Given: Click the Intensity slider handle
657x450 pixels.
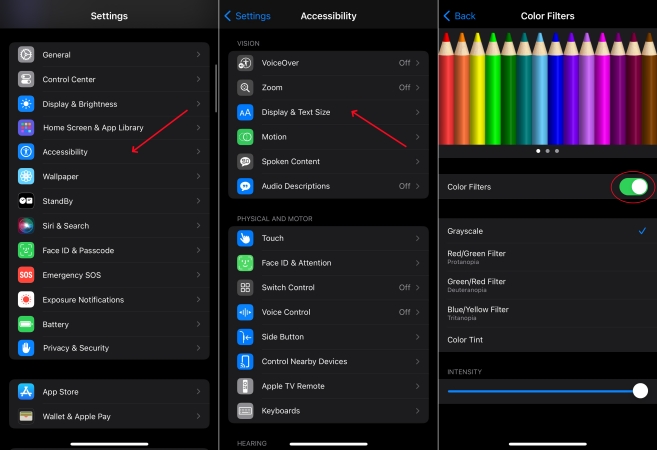Looking at the screenshot, I should pos(640,391).
